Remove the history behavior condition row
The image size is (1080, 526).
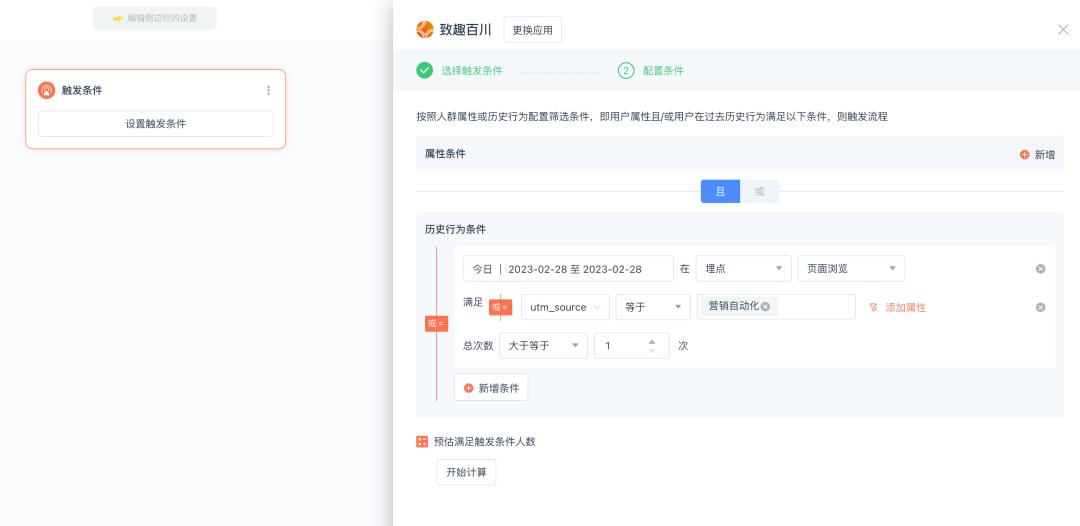1040,269
